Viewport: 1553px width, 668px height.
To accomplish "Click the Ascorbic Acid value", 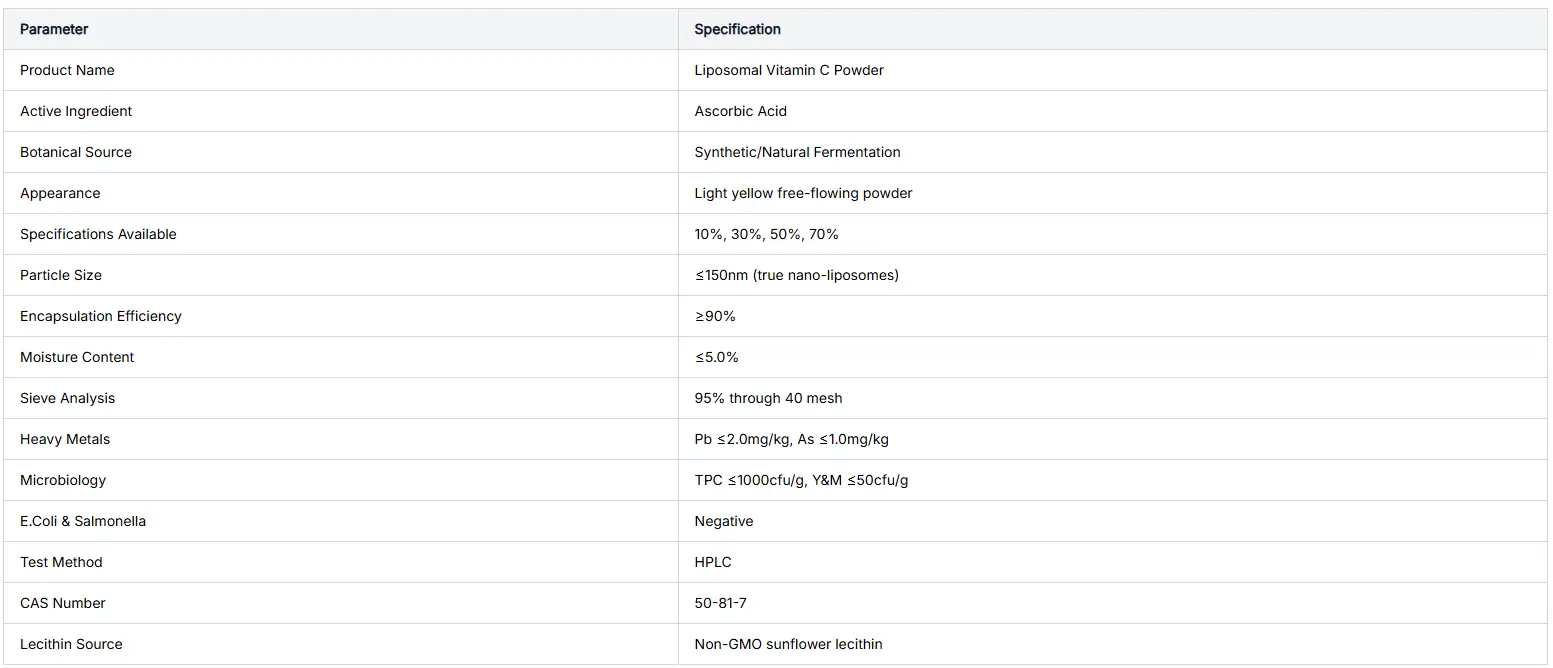I will [x=740, y=111].
